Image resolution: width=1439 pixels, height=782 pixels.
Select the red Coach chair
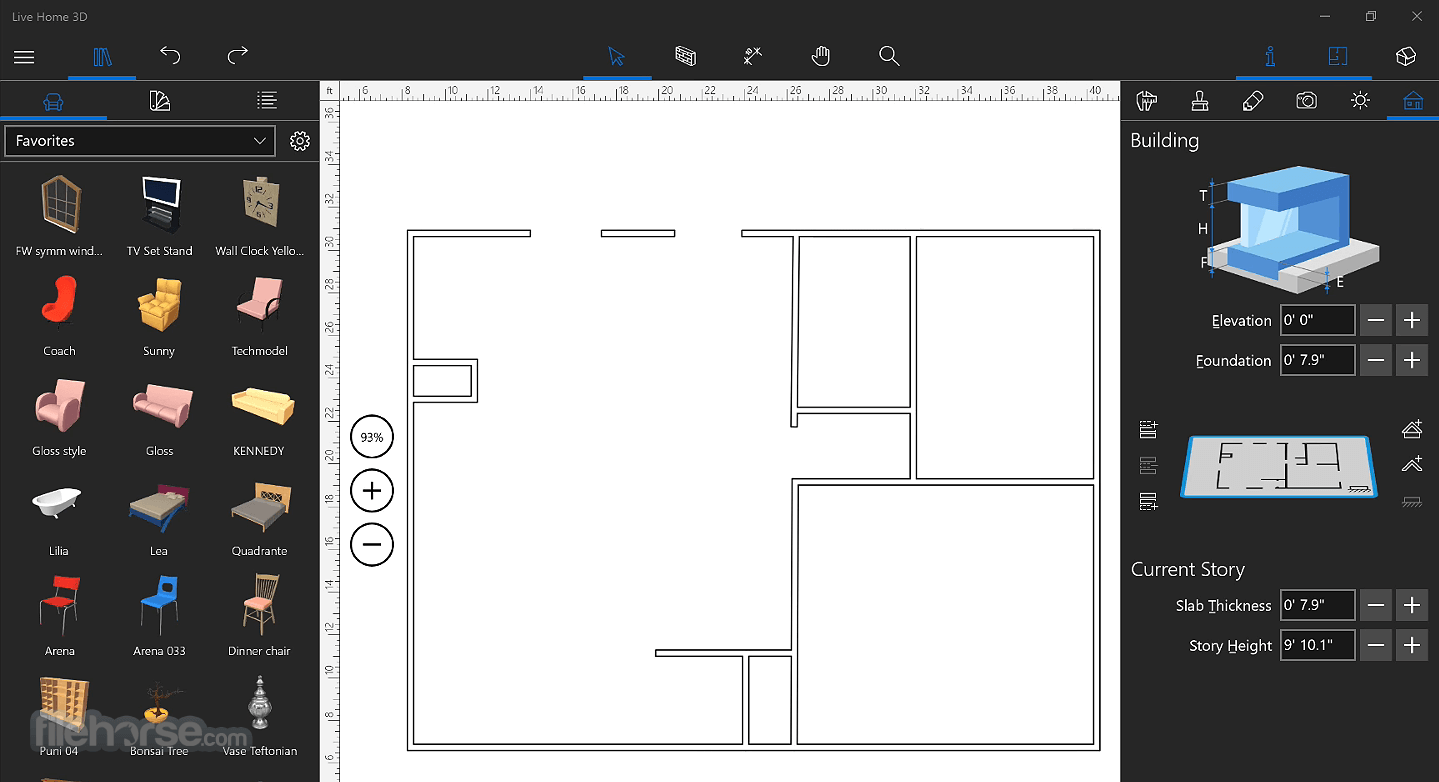(x=60, y=316)
